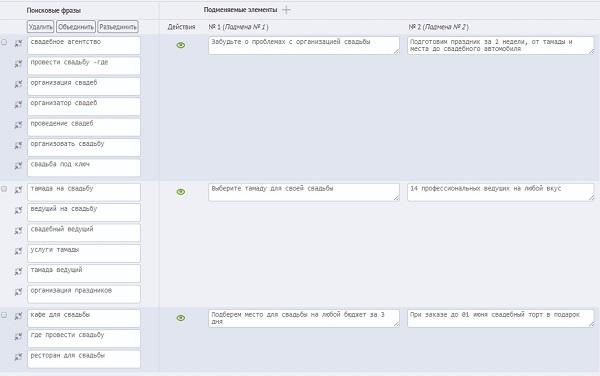This screenshot has height=376, width=600.
Task: Click the field Забудьте о проблемах с организацией
Action: [x=304, y=45]
